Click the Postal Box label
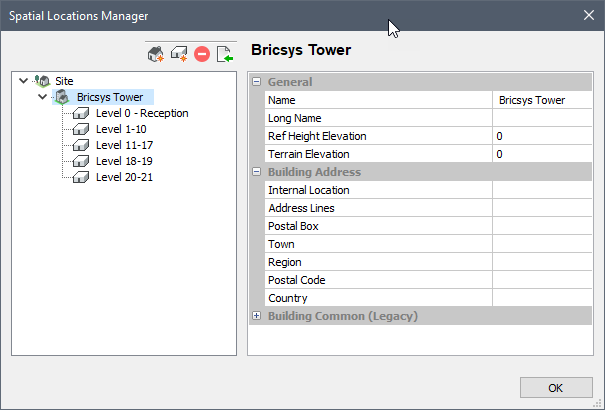This screenshot has width=605, height=410. (x=293, y=226)
